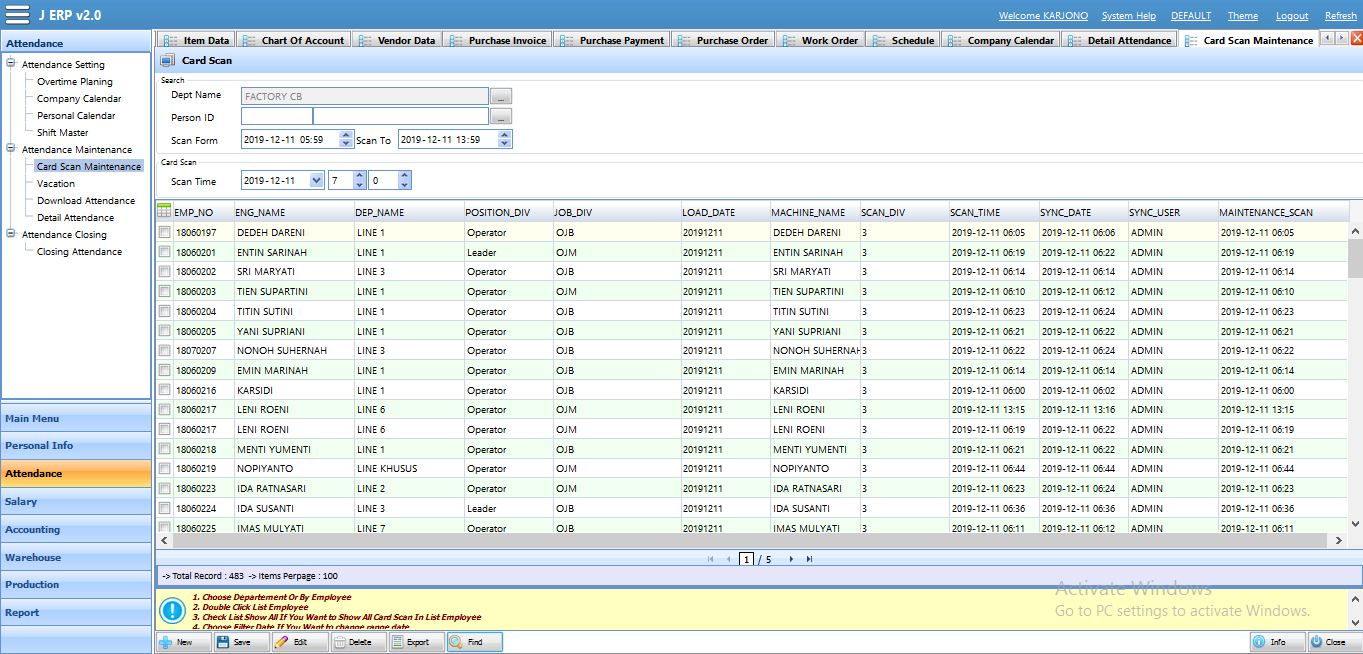Image resolution: width=1363 pixels, height=654 pixels.
Task: Click the Edit pencil button
Action: coord(299,642)
